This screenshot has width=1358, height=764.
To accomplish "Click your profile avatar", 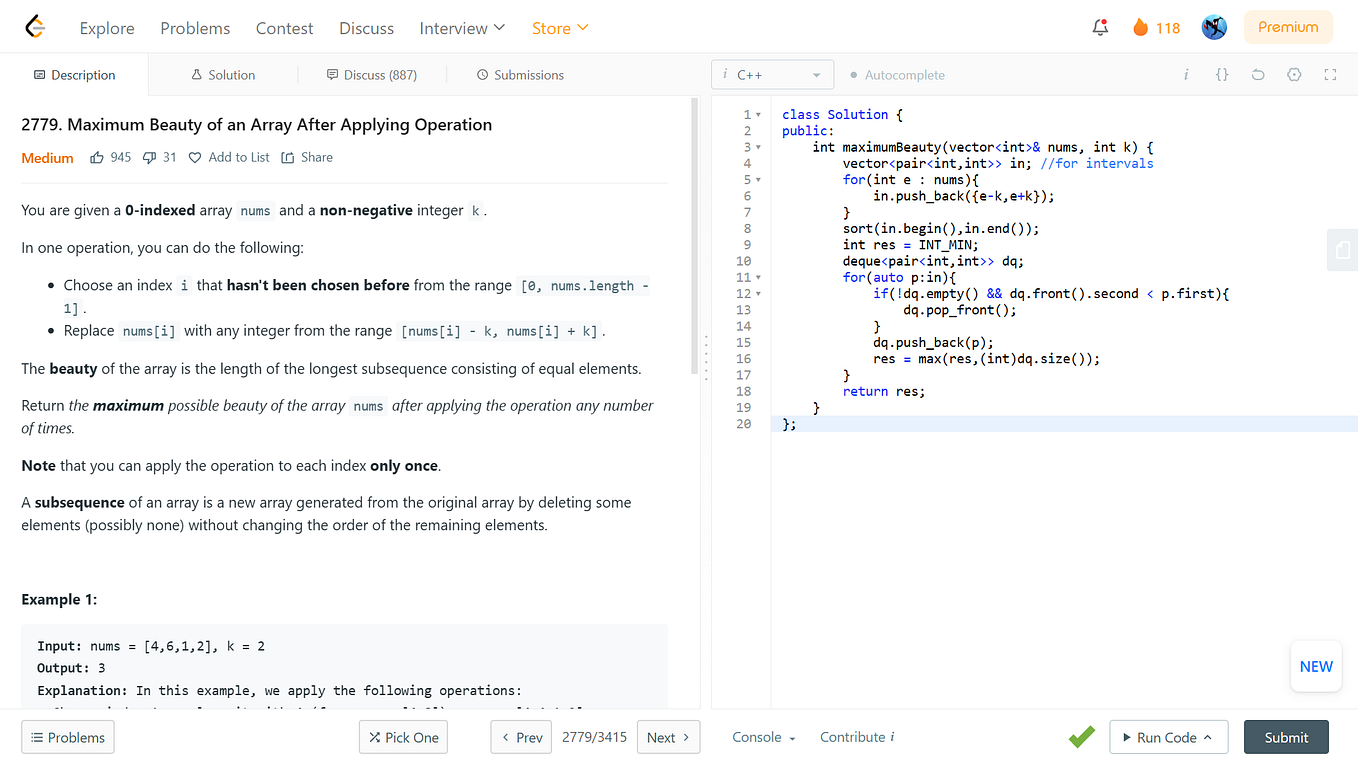I will [1213, 27].
